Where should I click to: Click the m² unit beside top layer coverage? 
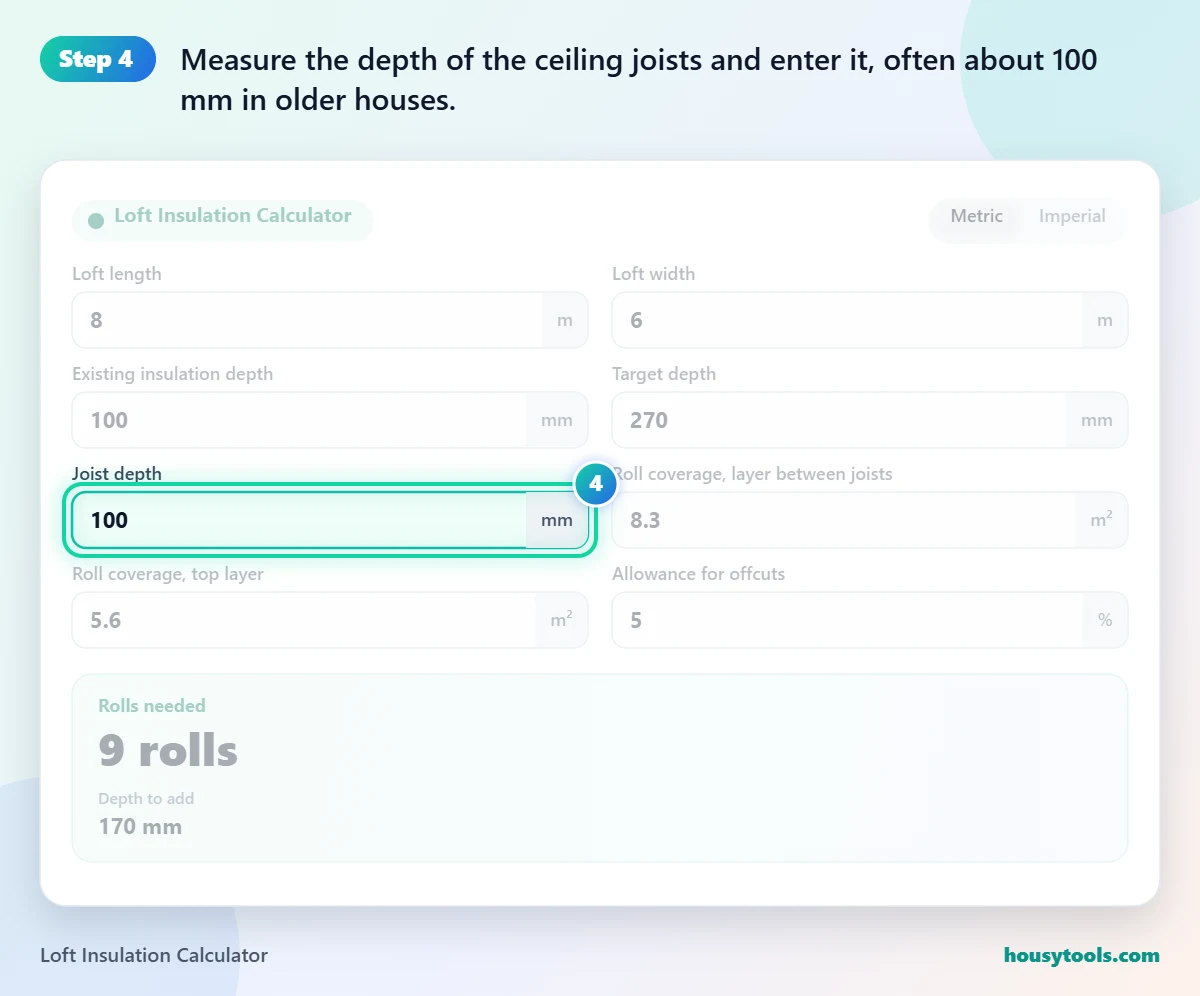tap(561, 620)
